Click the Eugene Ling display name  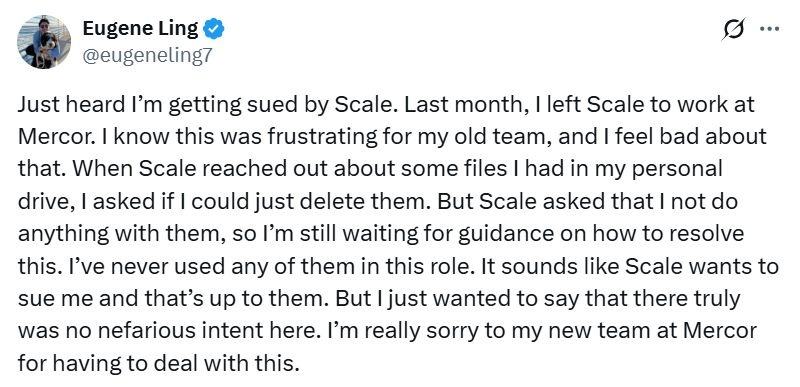tap(141, 29)
